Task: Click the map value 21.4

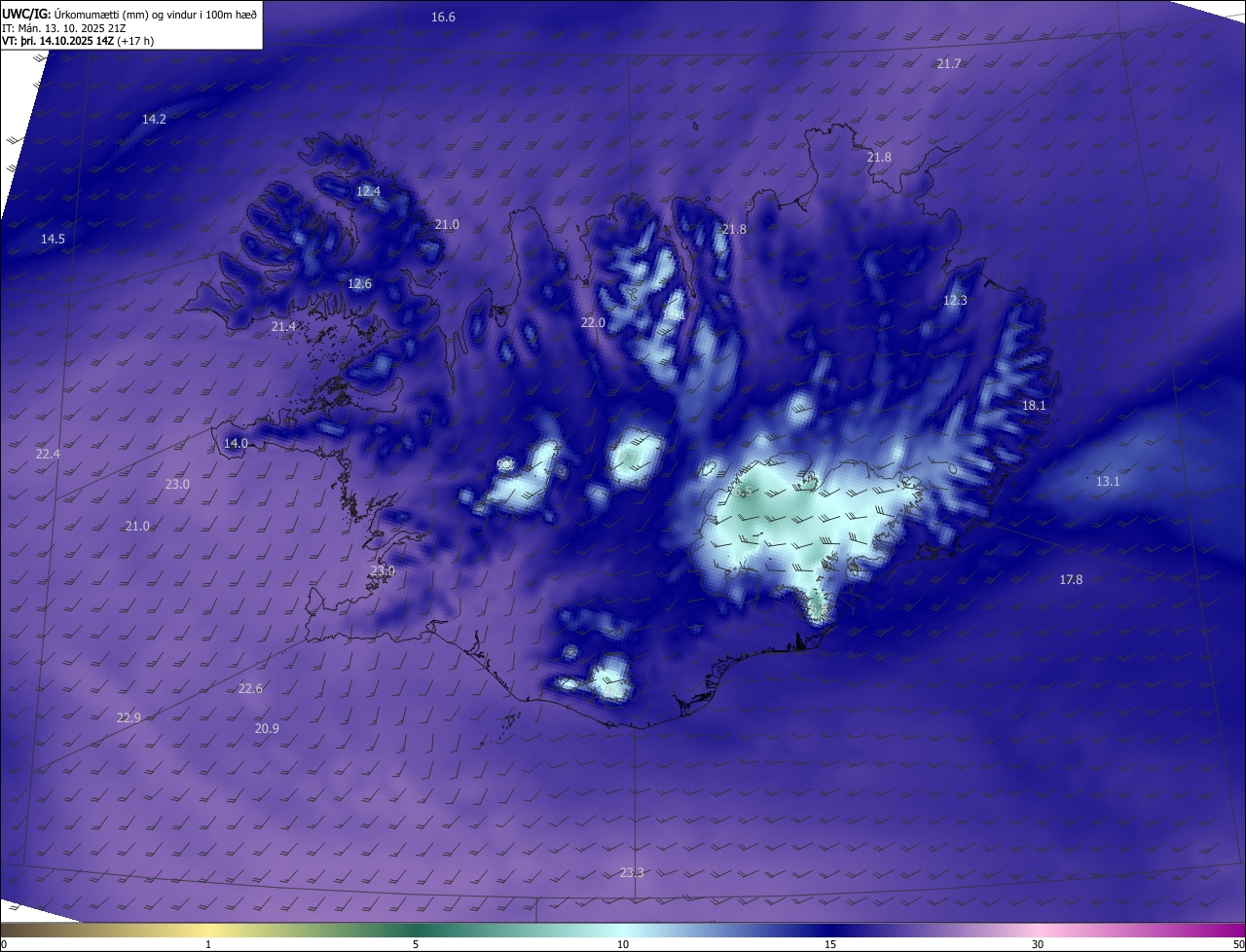Action: (283, 327)
